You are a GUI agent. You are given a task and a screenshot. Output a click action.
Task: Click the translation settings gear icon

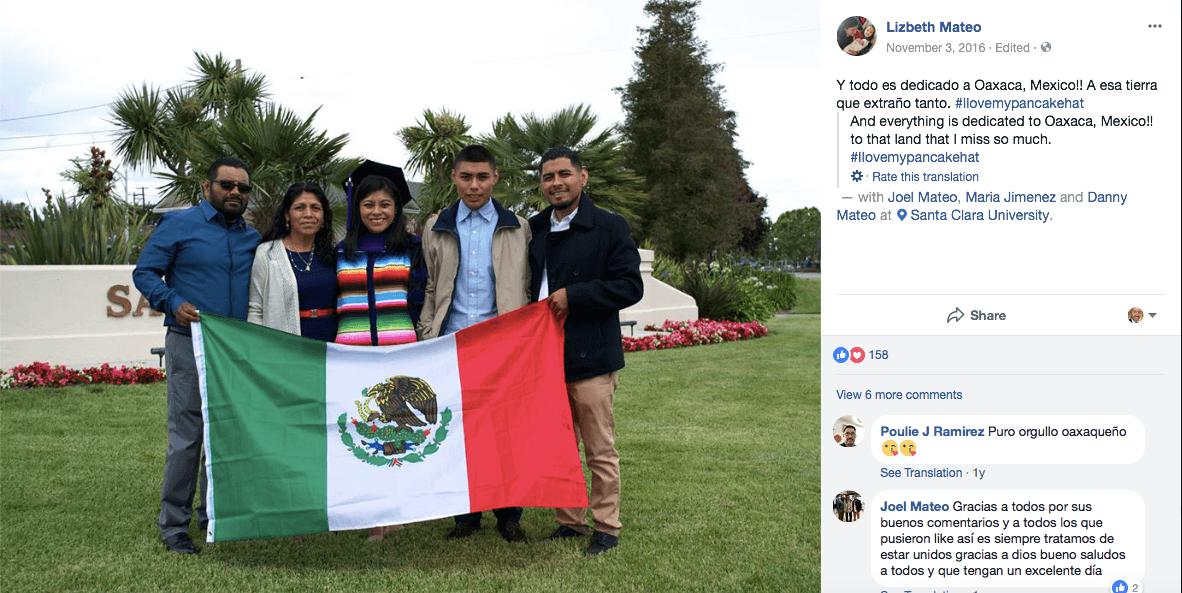pyautogui.click(x=856, y=176)
